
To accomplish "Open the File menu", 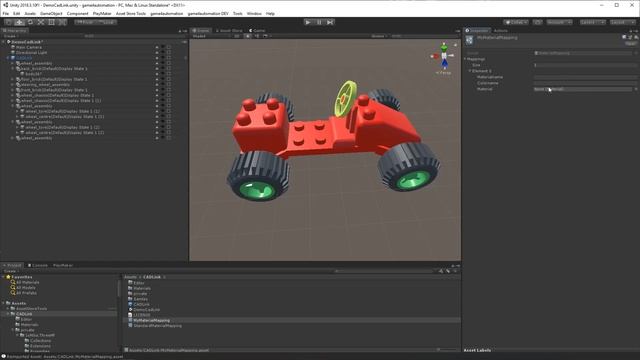I will pyautogui.click(x=6, y=13).
